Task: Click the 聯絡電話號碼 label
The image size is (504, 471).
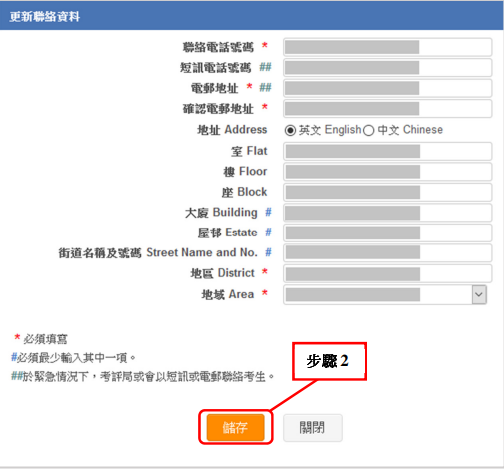Action: 218,47
